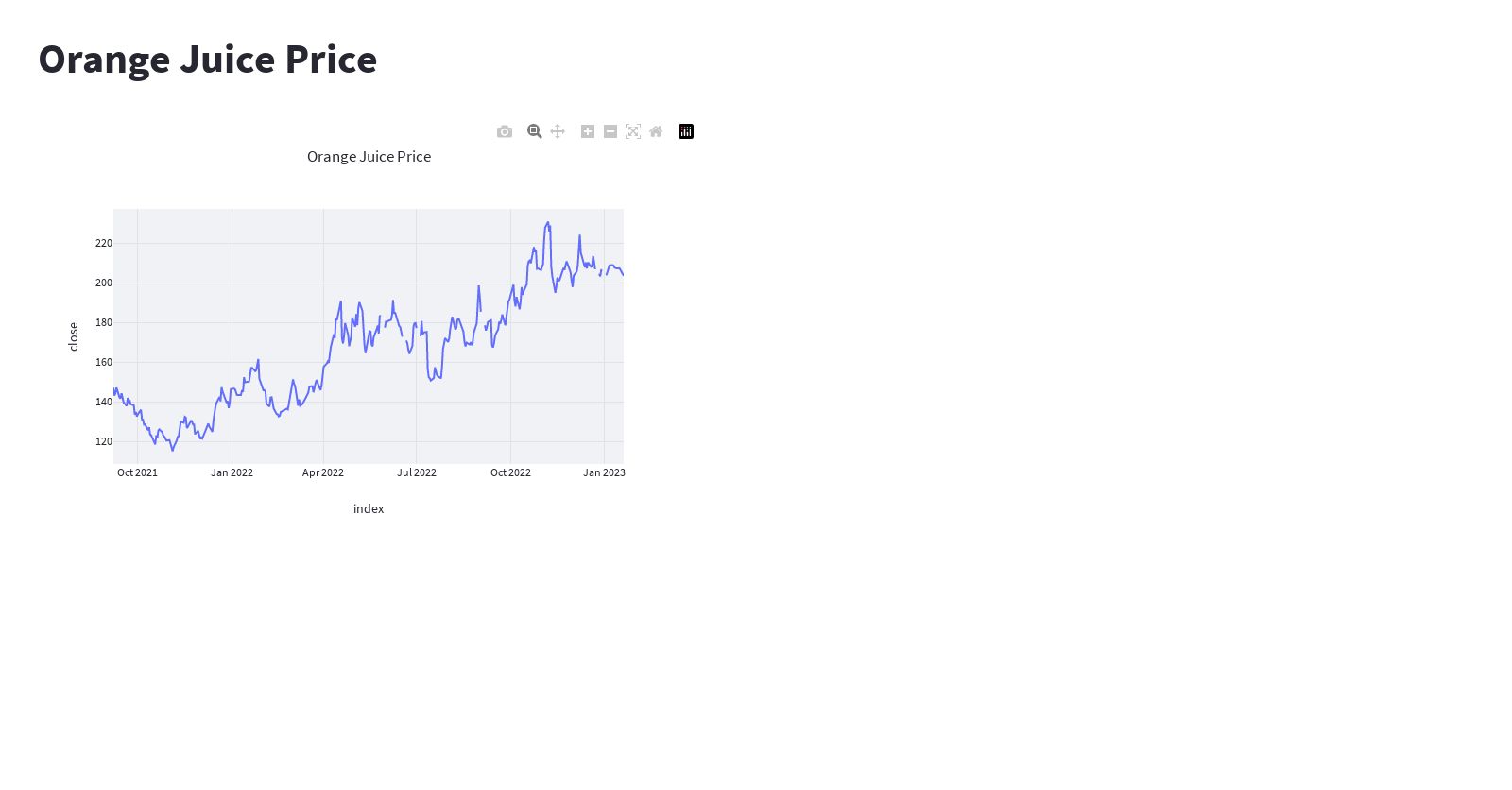This screenshot has height=790, width=1512.
Task: Zoom out using the minus icon
Action: [610, 131]
